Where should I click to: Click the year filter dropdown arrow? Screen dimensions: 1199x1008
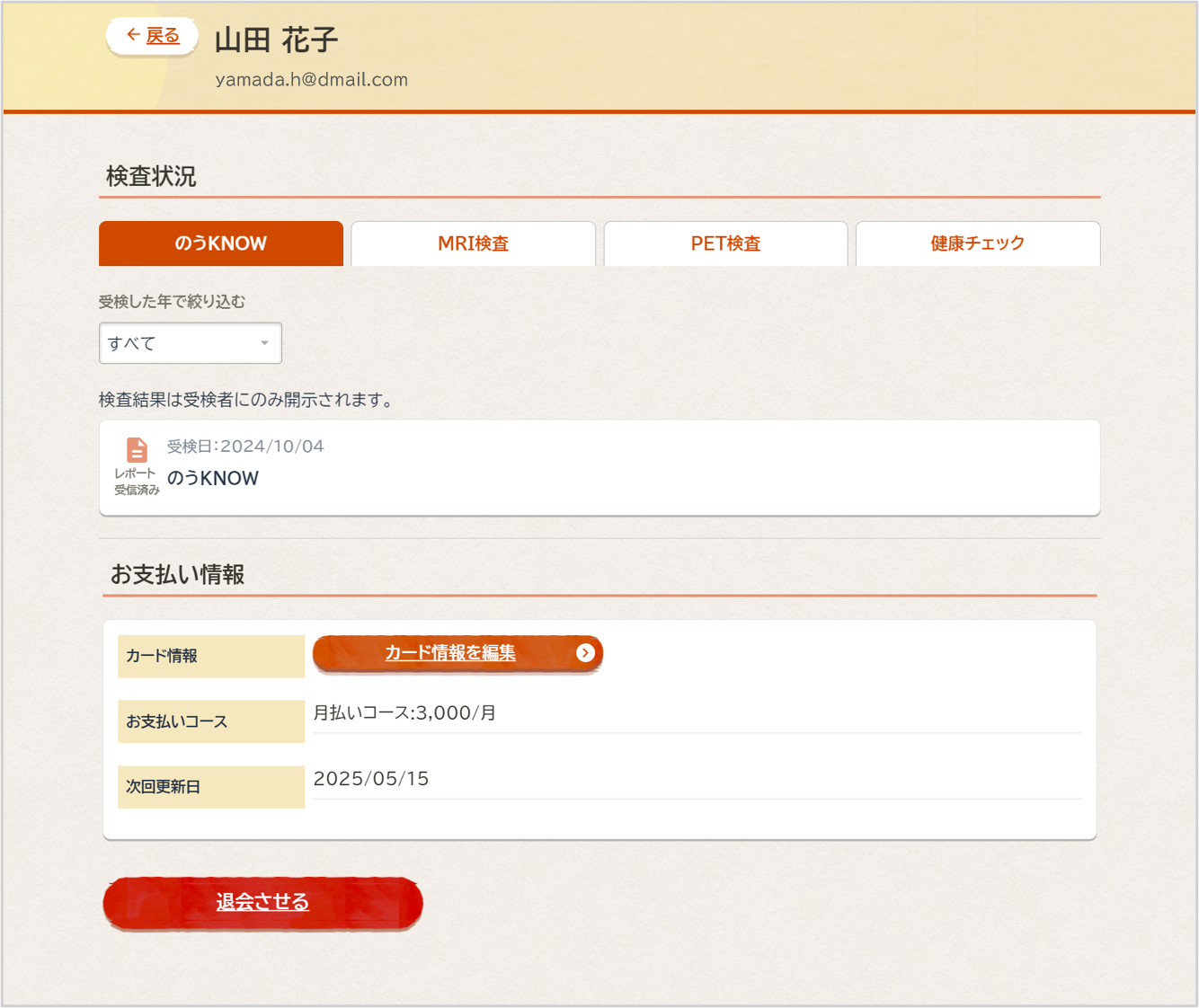(x=264, y=343)
